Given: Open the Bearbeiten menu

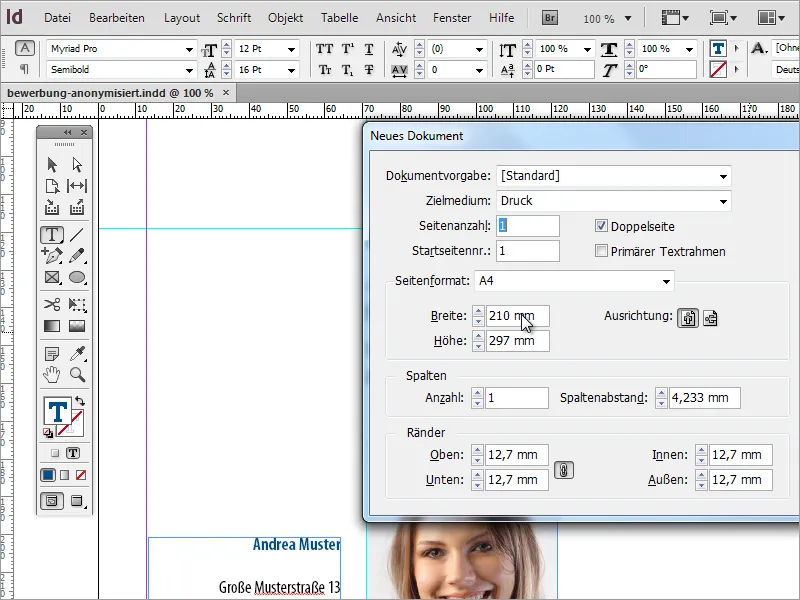Looking at the screenshot, I should tap(117, 18).
